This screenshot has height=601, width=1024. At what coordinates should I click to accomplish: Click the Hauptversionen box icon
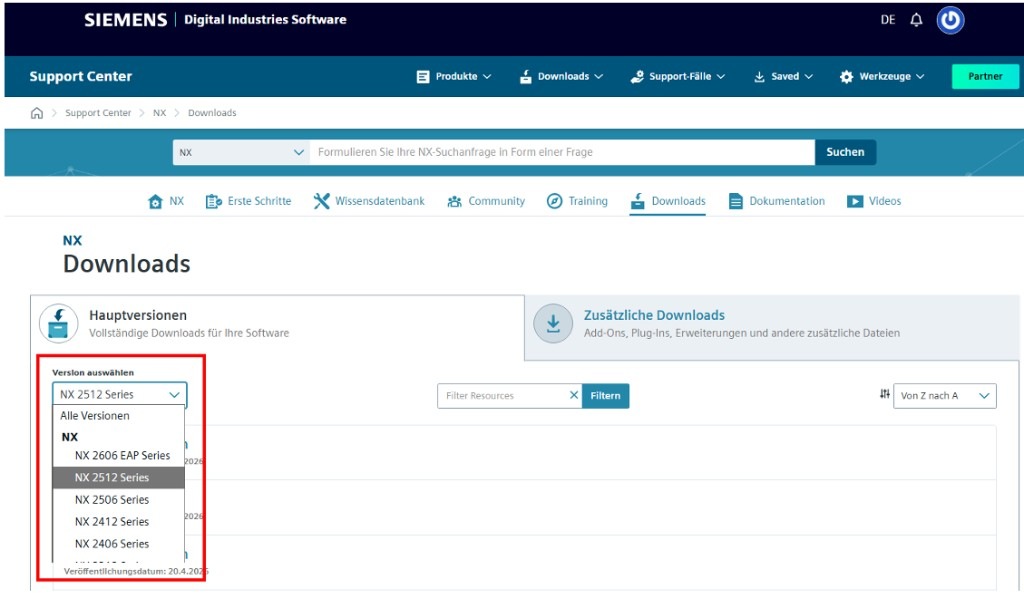point(58,323)
